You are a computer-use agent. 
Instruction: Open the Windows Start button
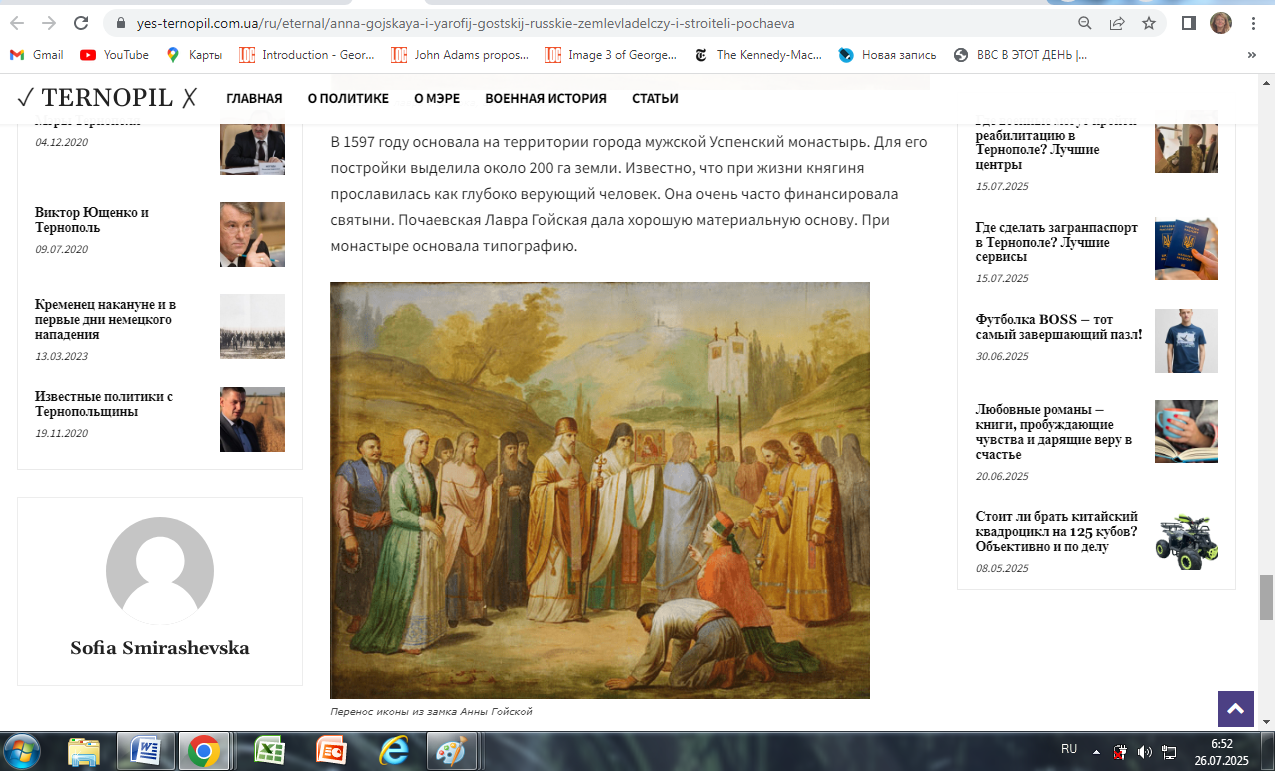pyautogui.click(x=22, y=752)
